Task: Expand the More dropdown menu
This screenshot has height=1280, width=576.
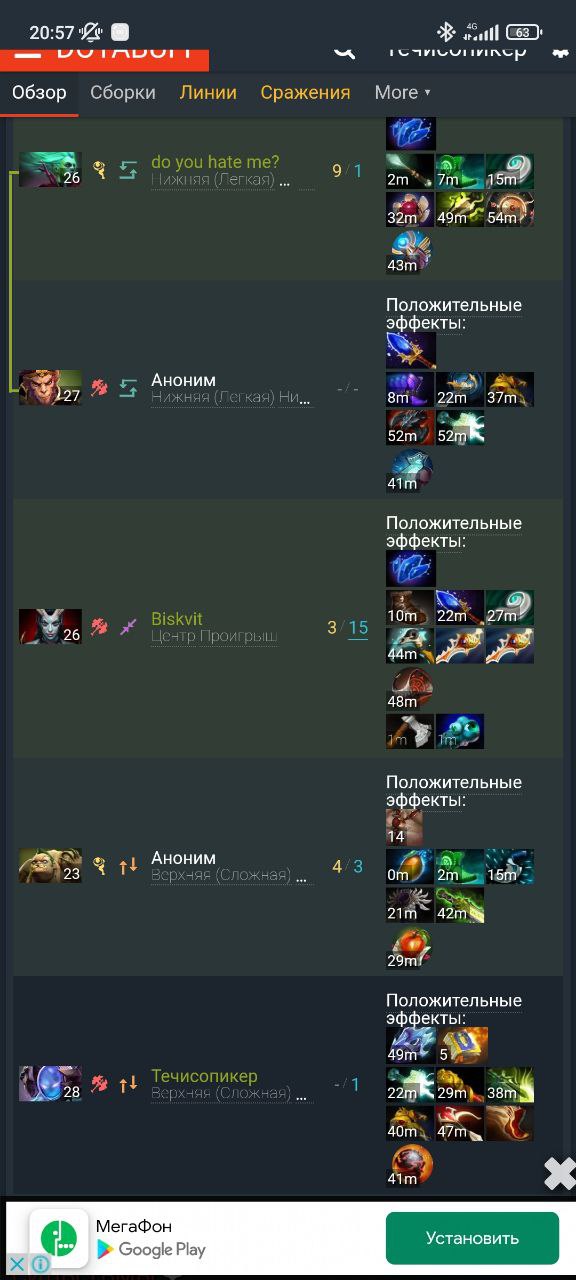Action: tap(402, 93)
